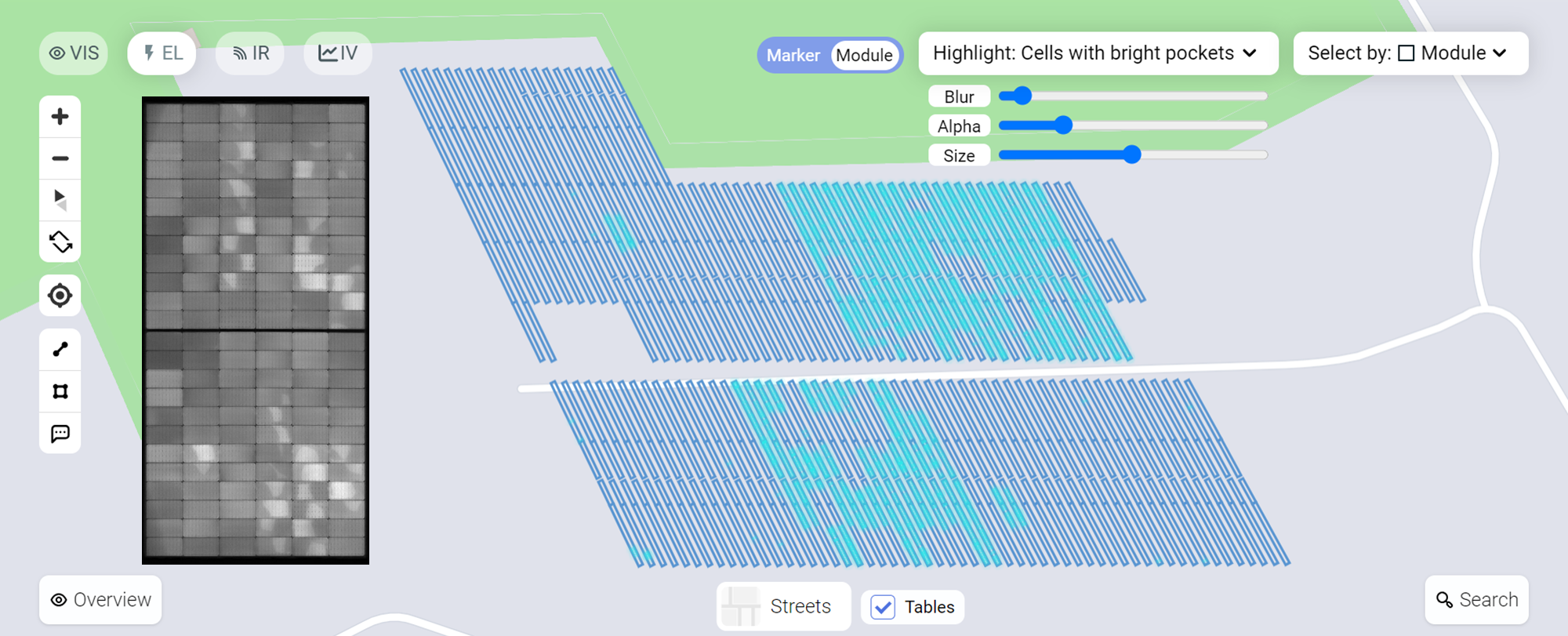Adjust the Alpha slider
1568x636 pixels.
tap(1133, 125)
